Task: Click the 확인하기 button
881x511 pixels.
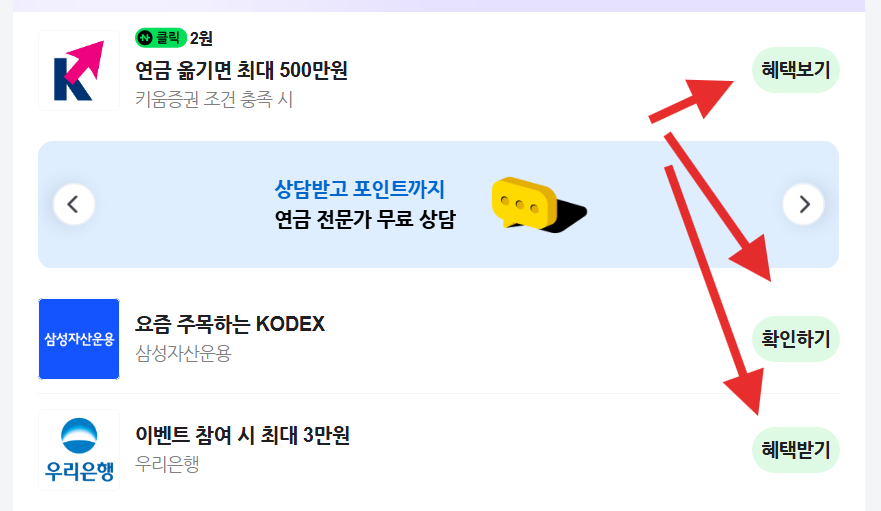Action: point(796,339)
